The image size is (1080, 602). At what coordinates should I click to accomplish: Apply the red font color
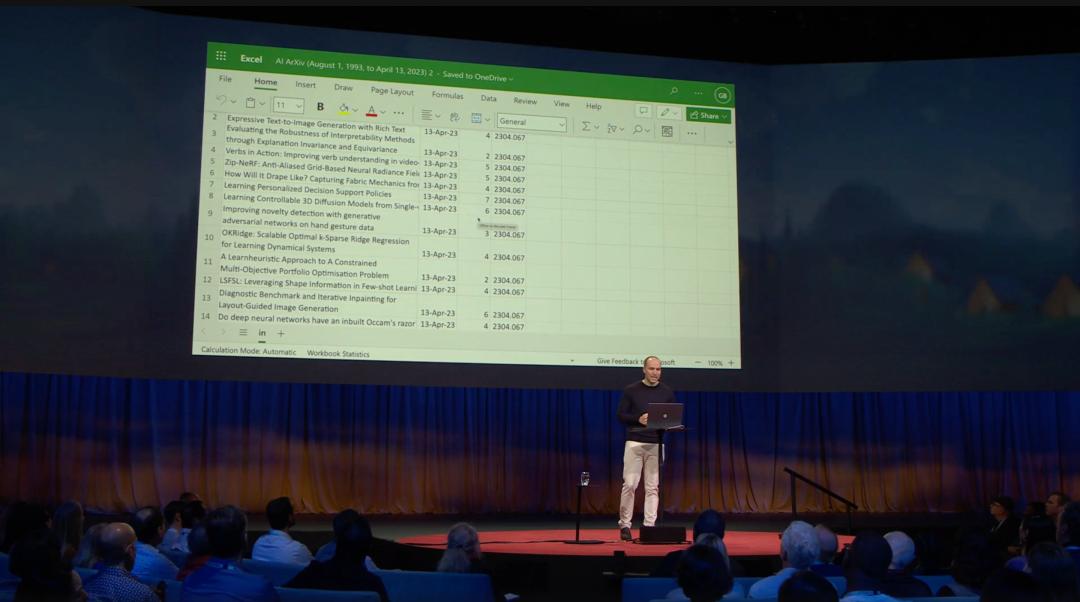click(x=372, y=110)
